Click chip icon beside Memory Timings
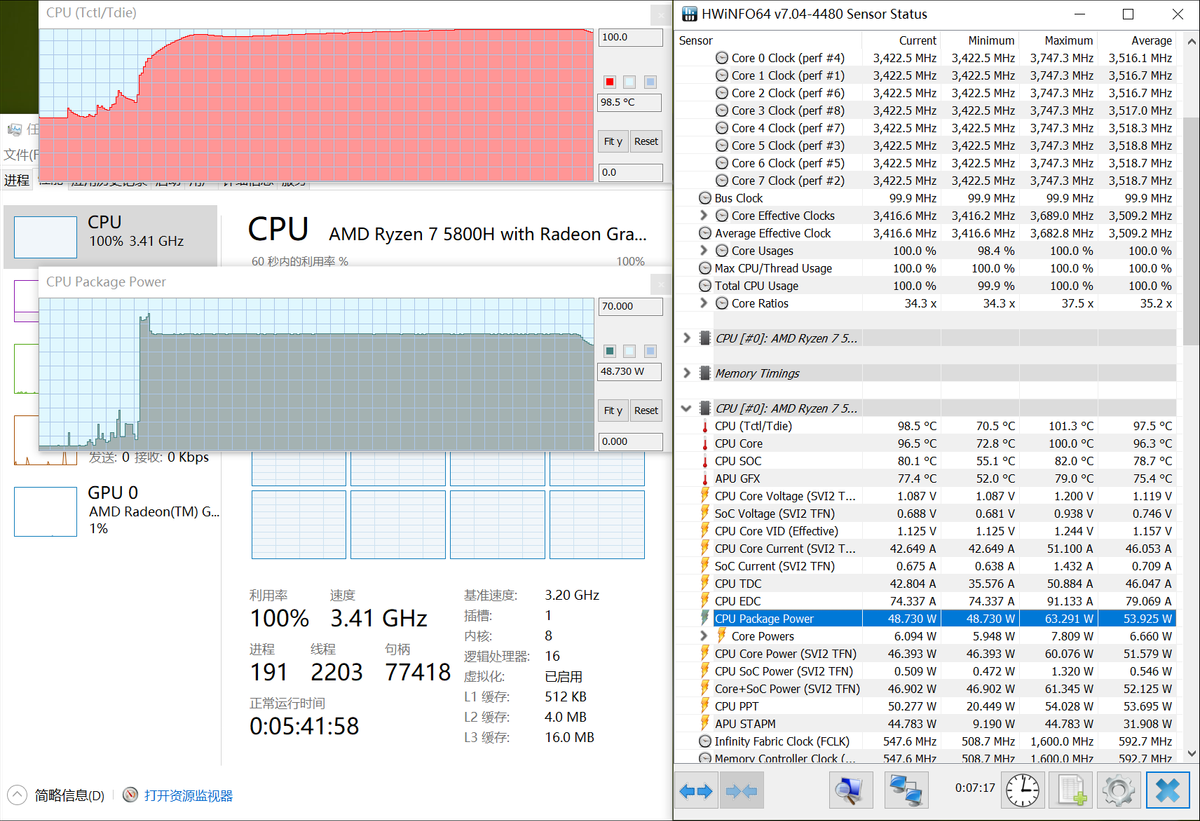The image size is (1200, 821). (x=704, y=373)
